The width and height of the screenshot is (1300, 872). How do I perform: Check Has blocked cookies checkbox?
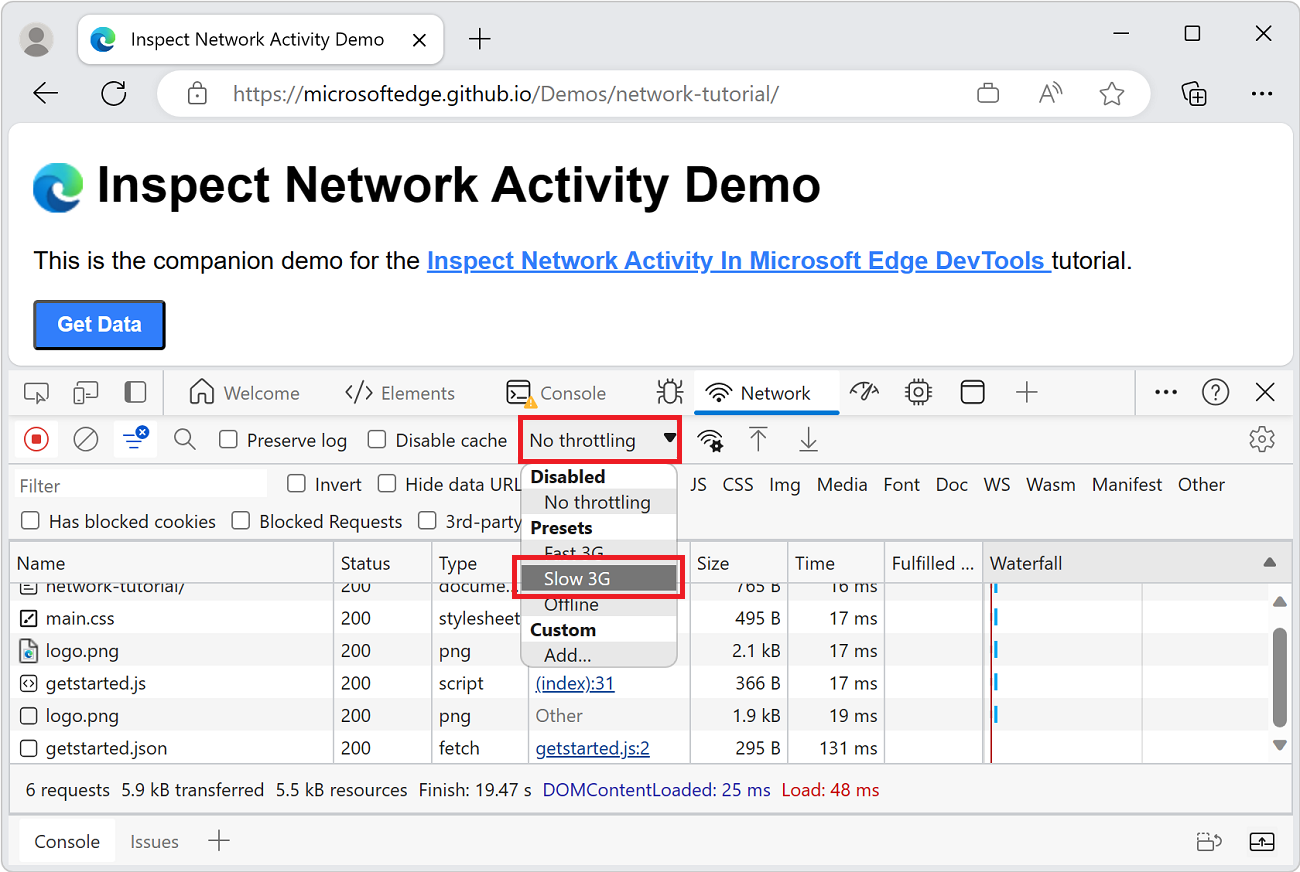click(x=31, y=521)
